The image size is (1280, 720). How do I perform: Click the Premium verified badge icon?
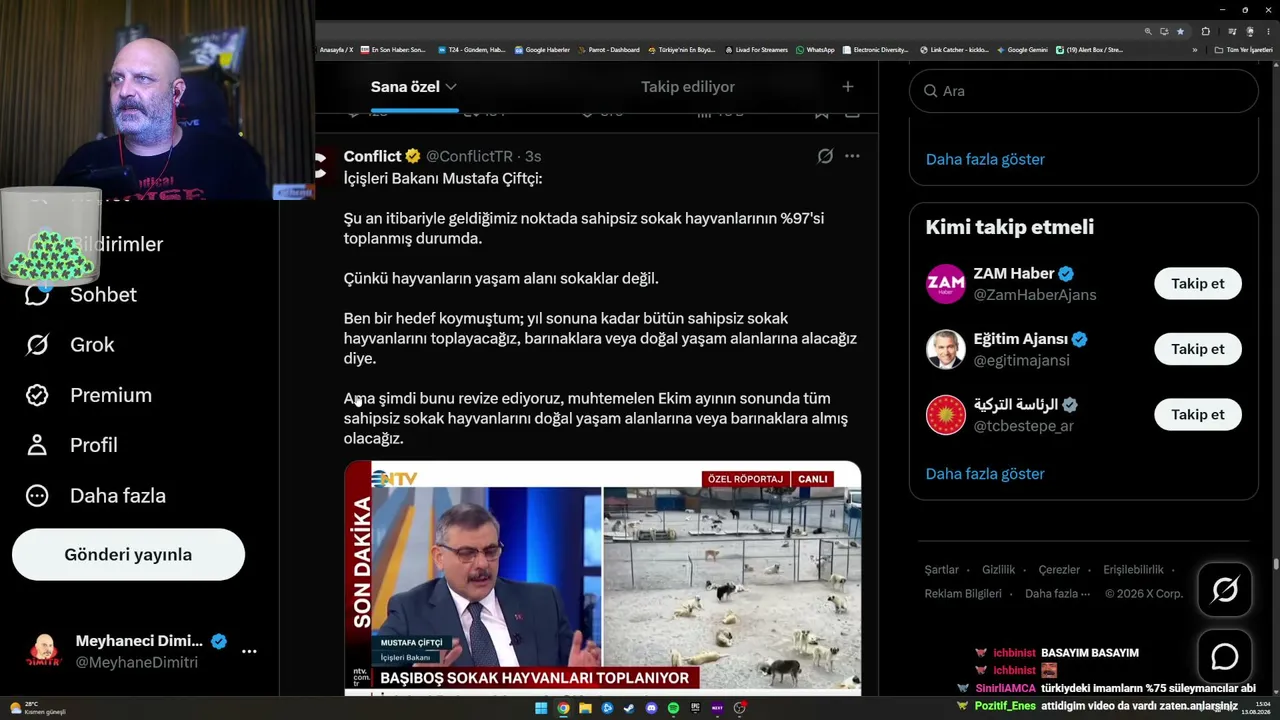click(x=37, y=395)
